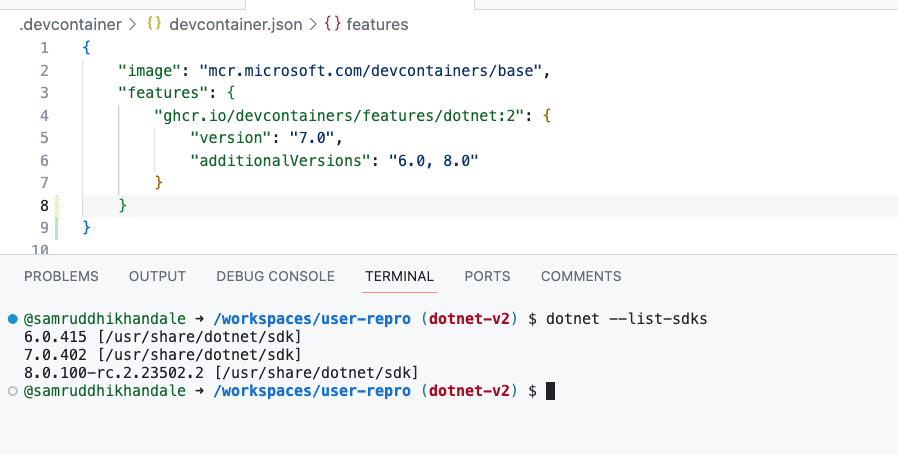
Task: Switch to the OUTPUT tab
Action: pyautogui.click(x=157, y=276)
